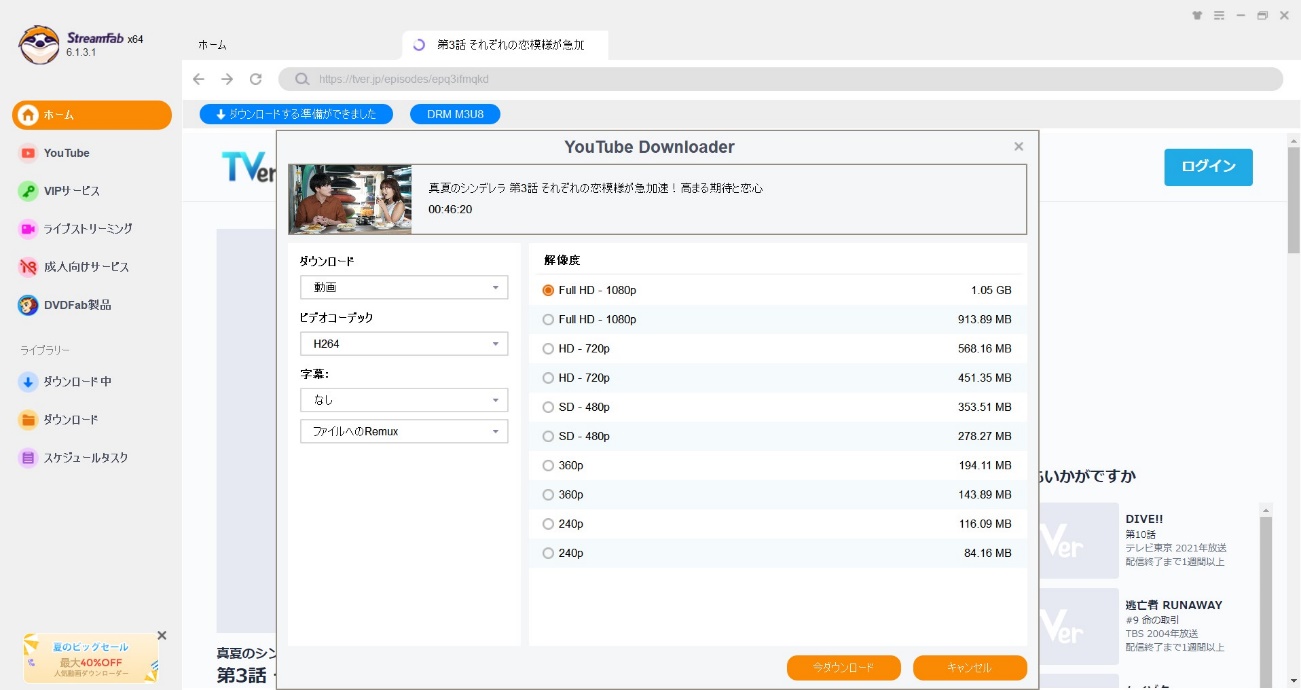Click the 最大40%OFF sale banner
The image size is (1301, 690).
click(x=91, y=658)
